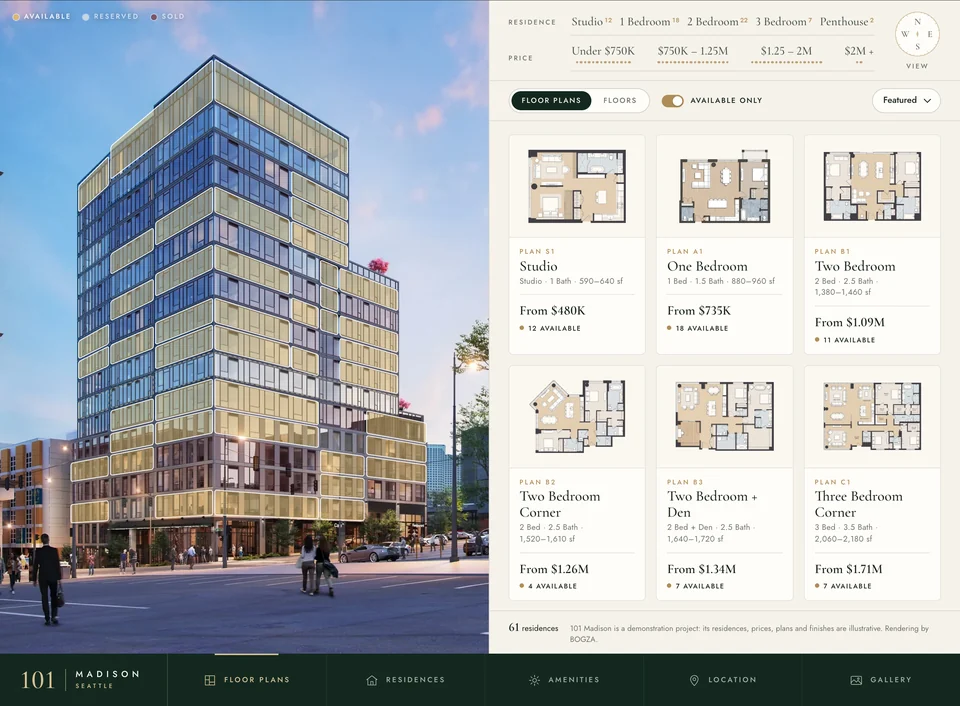Switch to the Floor Plans view pill
The image size is (960, 706).
click(551, 100)
